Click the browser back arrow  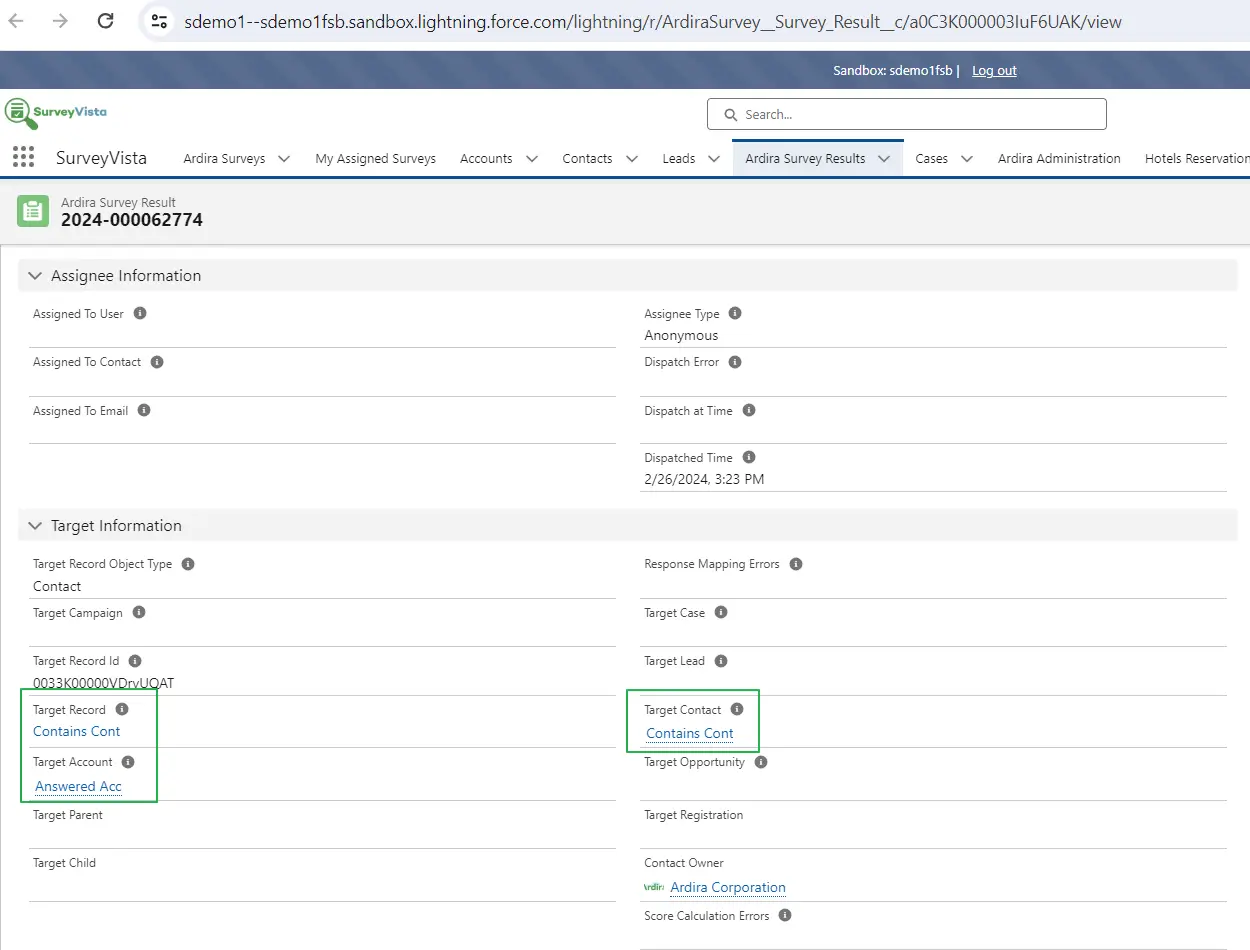click(16, 20)
